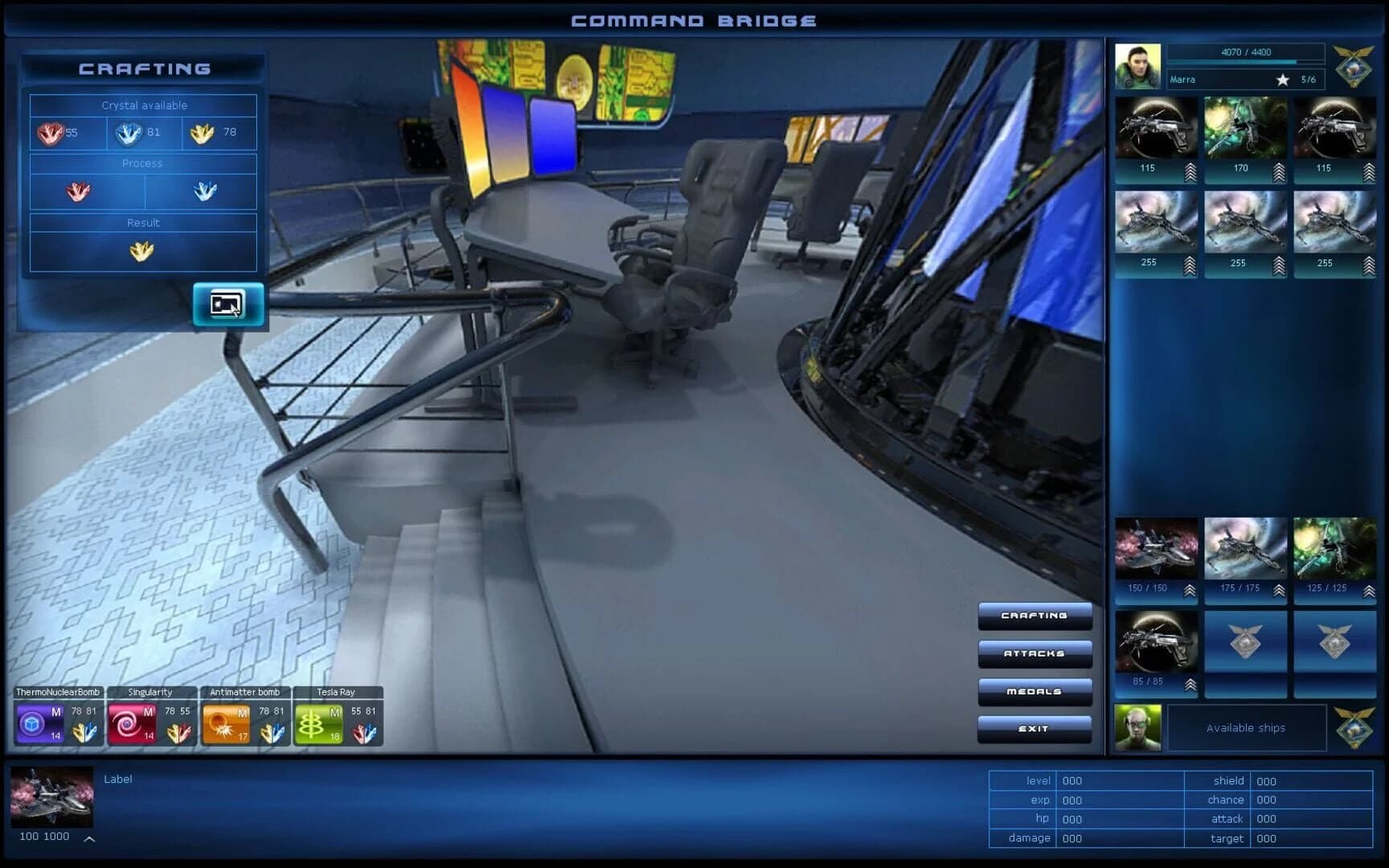This screenshot has height=868, width=1389.
Task: Select the alien commander portrait near Available ships
Action: pos(1136,727)
